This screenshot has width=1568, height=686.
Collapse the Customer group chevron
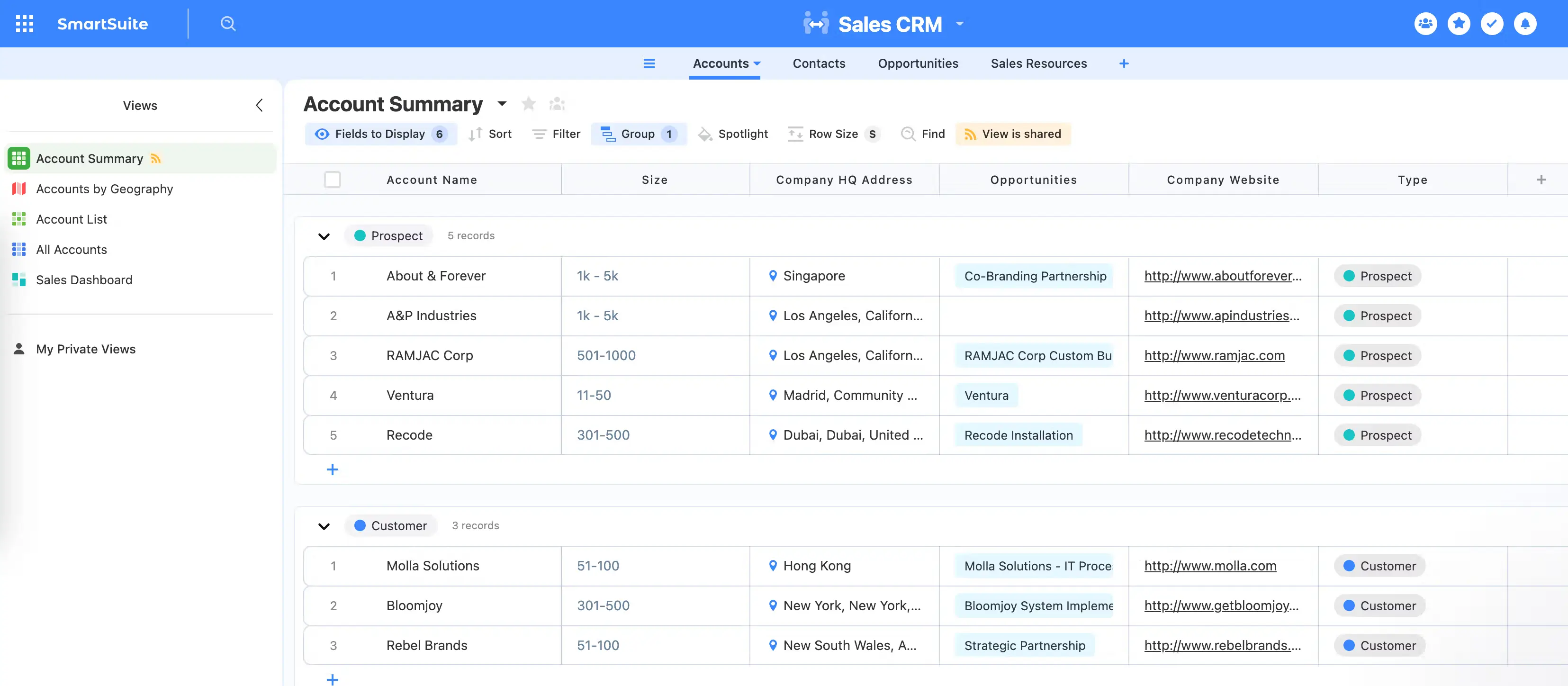click(x=324, y=526)
